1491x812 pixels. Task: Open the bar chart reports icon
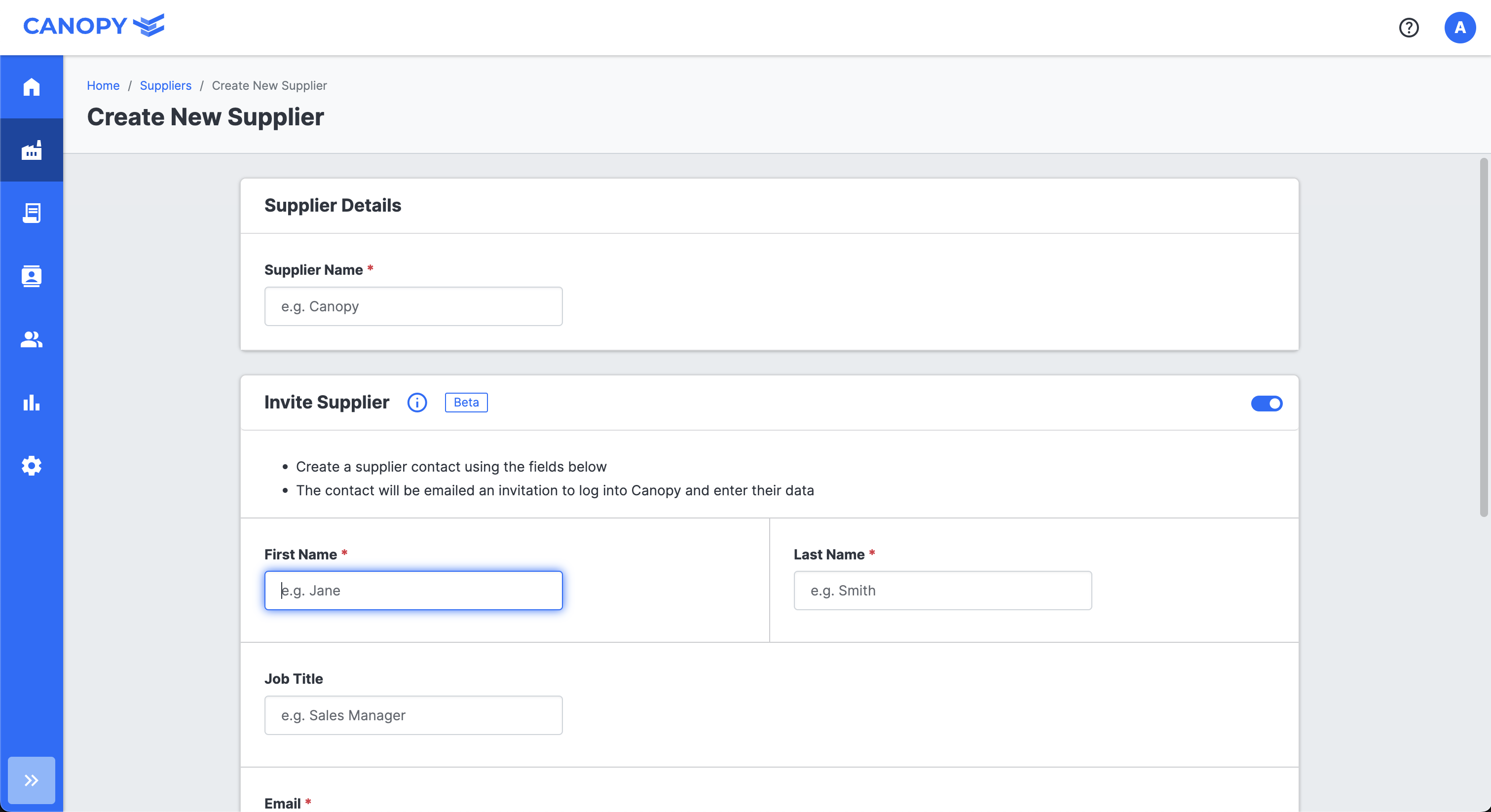click(31, 402)
